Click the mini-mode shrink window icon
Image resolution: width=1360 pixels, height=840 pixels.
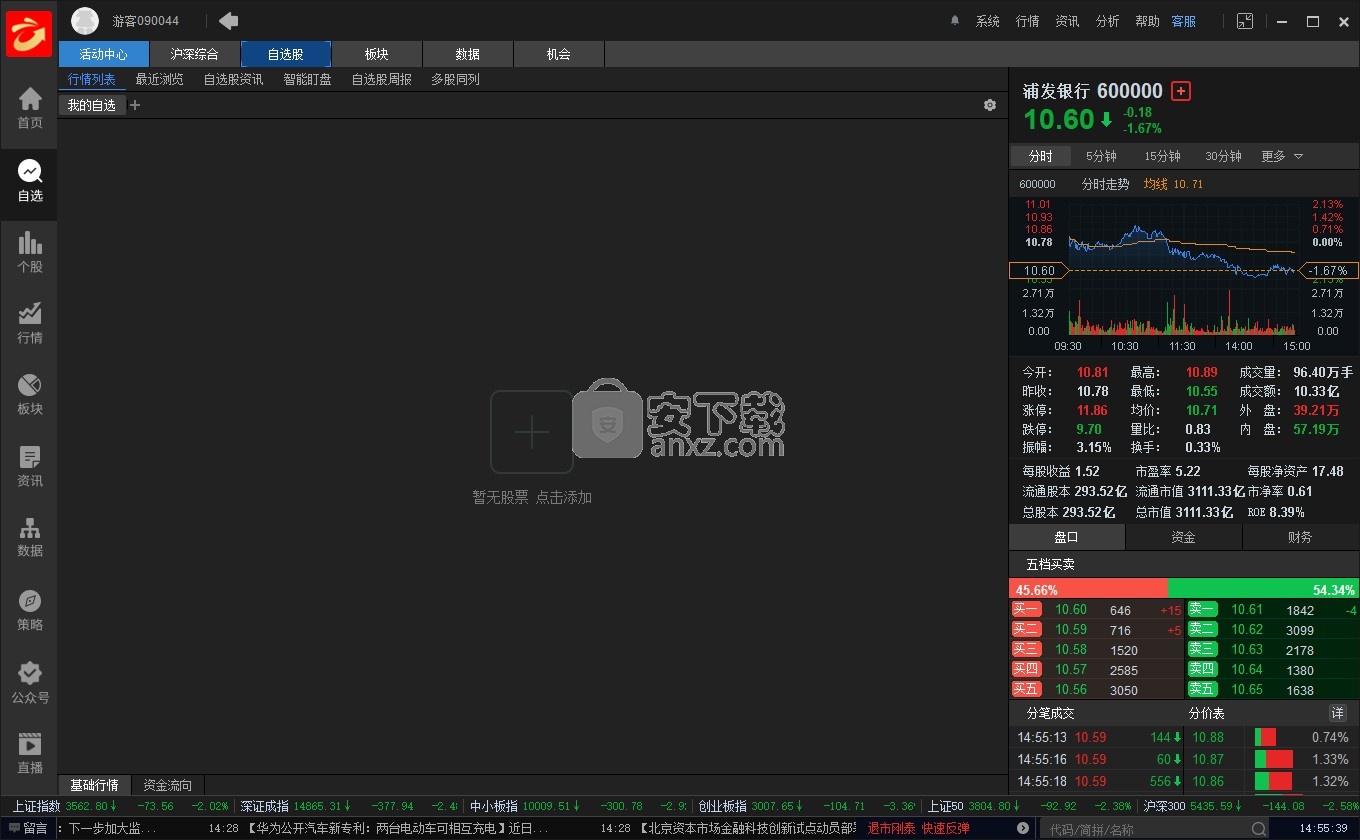point(1245,21)
